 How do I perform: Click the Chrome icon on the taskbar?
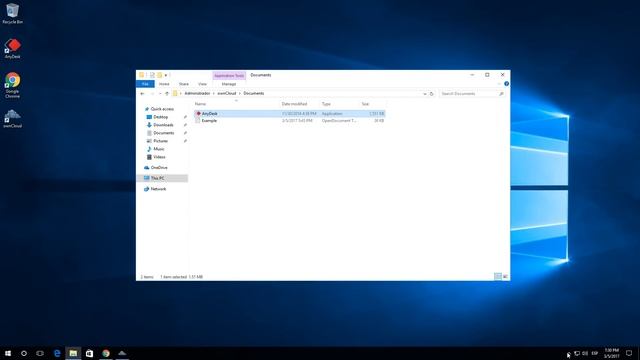(106, 353)
